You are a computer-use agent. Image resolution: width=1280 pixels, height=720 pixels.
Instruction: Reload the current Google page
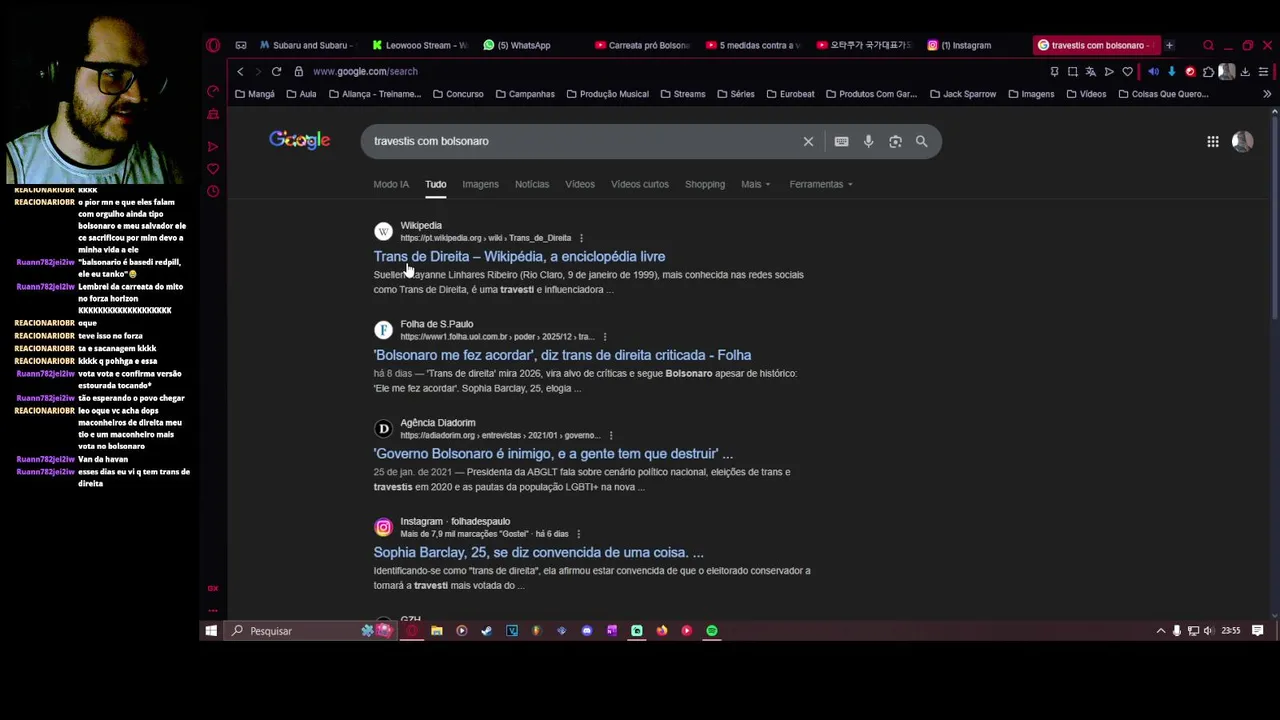[x=276, y=71]
